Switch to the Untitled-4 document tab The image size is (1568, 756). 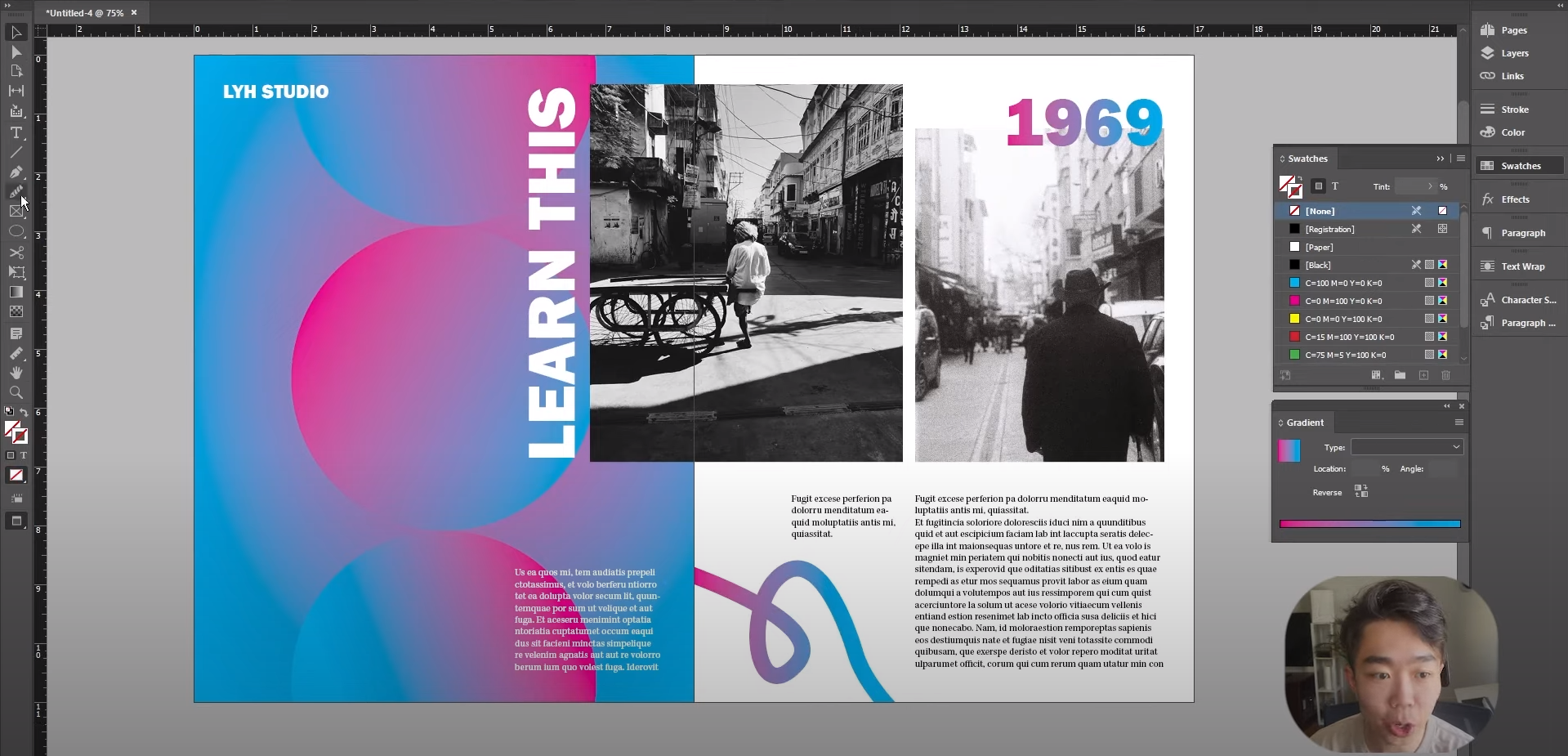[84, 13]
